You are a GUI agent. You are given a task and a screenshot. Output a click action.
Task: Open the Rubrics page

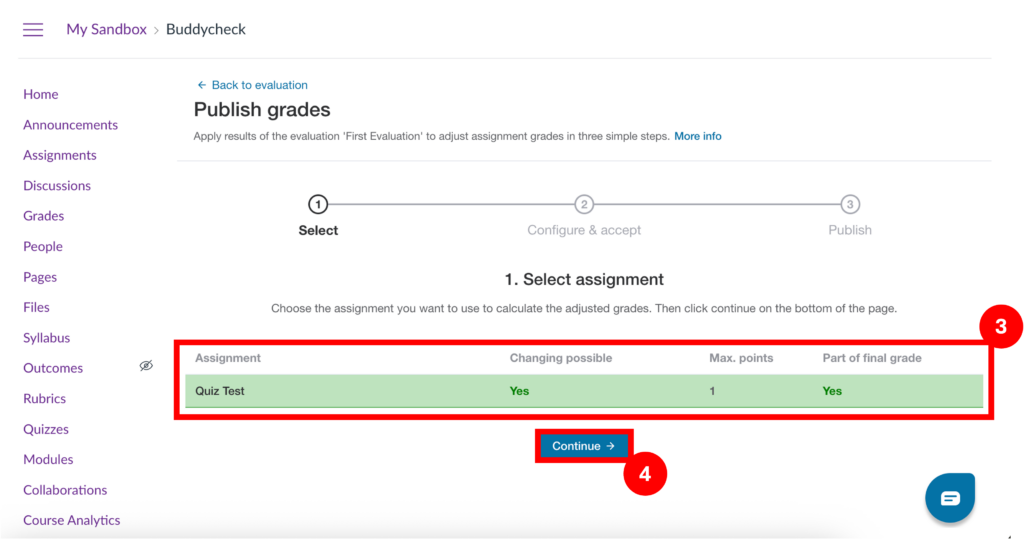coord(44,398)
